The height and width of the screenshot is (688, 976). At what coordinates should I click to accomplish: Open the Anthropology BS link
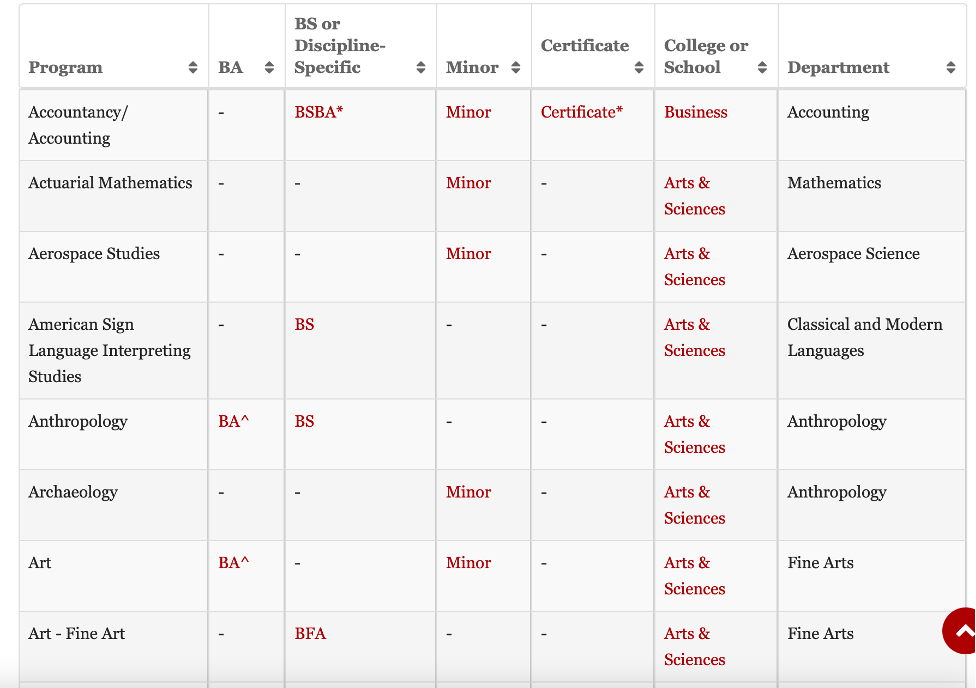(x=304, y=422)
